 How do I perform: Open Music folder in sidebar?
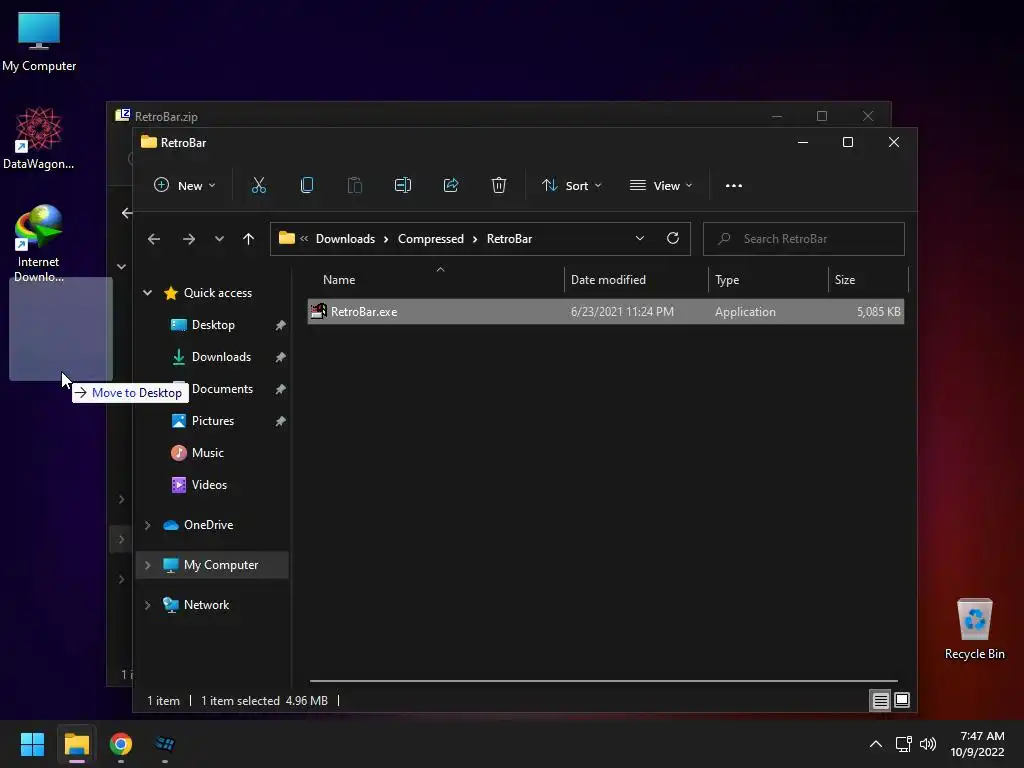[208, 453]
